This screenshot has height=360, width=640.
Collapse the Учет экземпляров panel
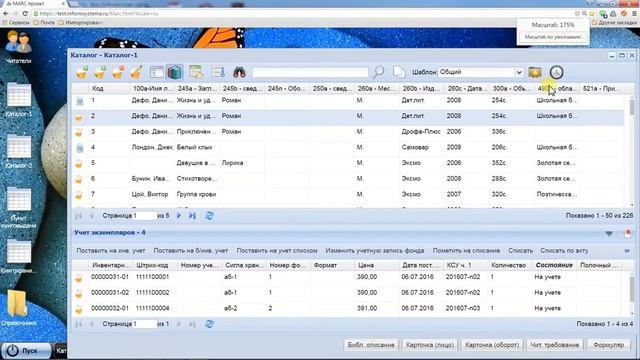click(609, 233)
